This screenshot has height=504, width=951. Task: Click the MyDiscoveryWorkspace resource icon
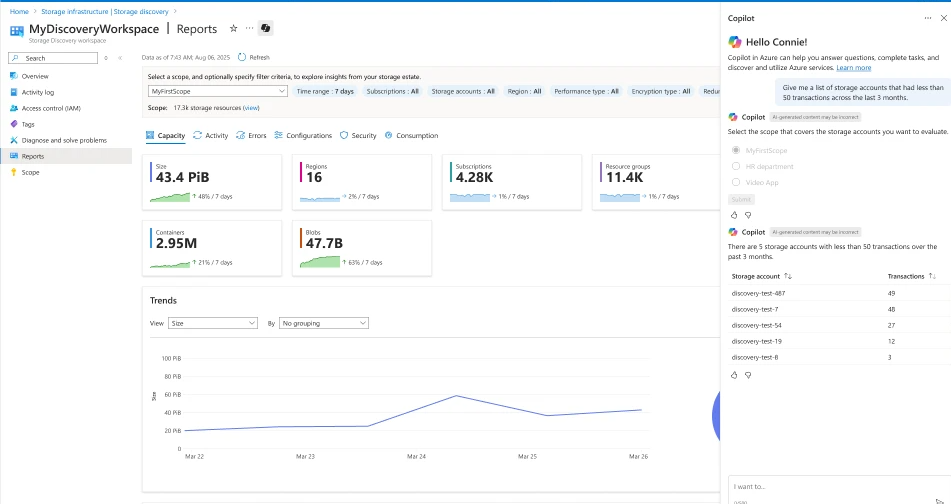[17, 31]
